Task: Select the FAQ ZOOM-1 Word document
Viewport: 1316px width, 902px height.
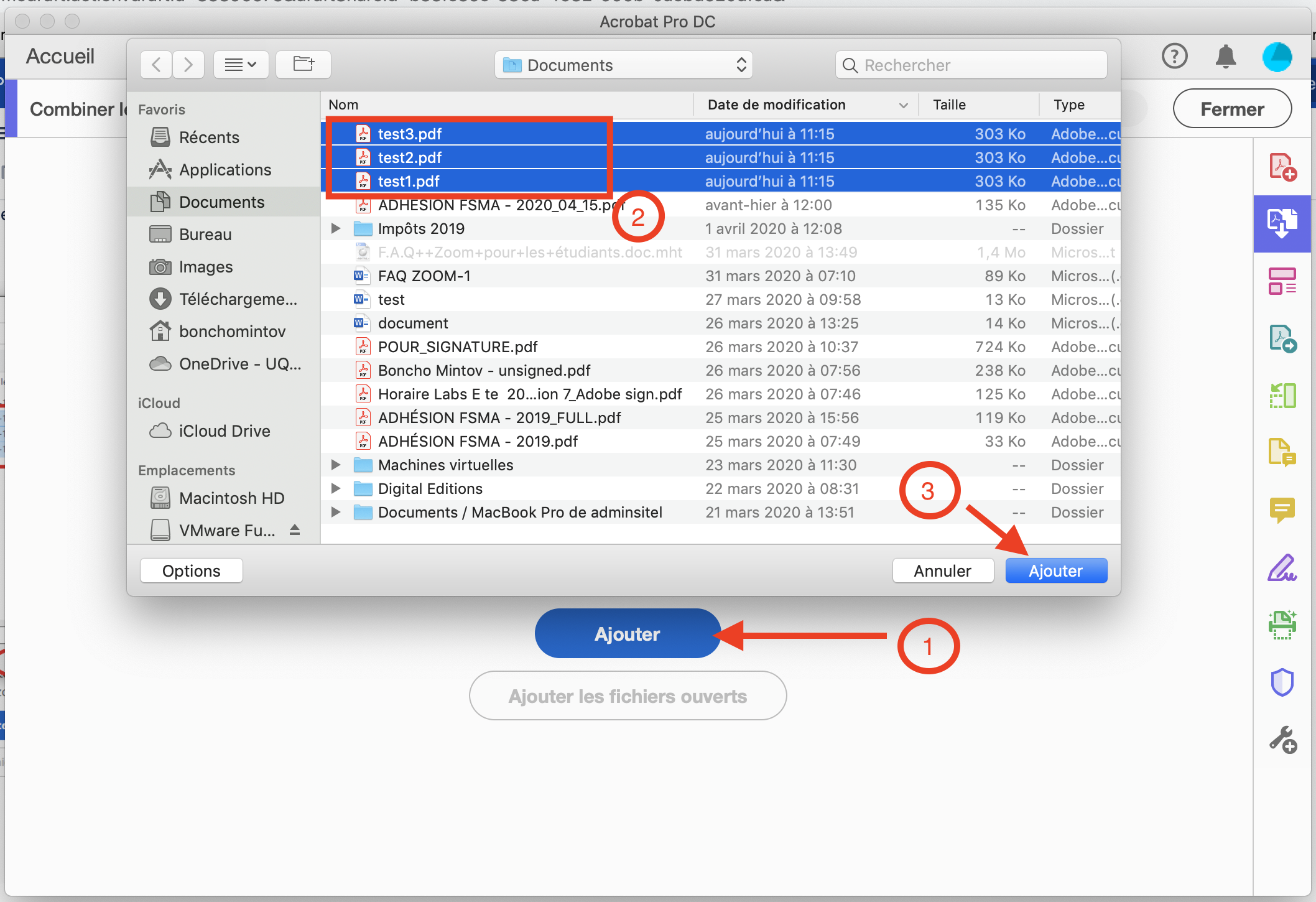Action: tap(721, 276)
